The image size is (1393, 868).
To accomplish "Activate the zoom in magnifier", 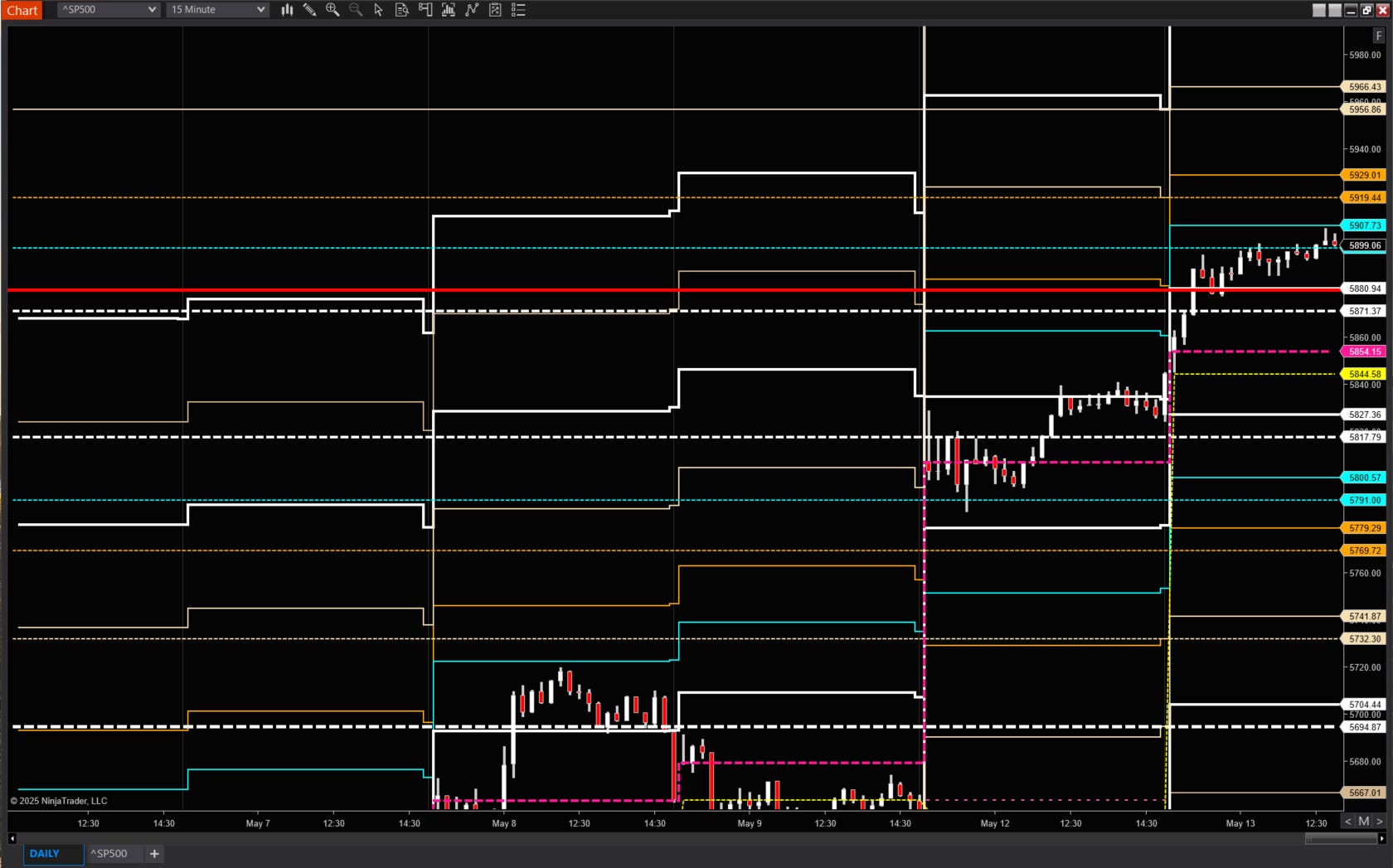I will pyautogui.click(x=332, y=10).
